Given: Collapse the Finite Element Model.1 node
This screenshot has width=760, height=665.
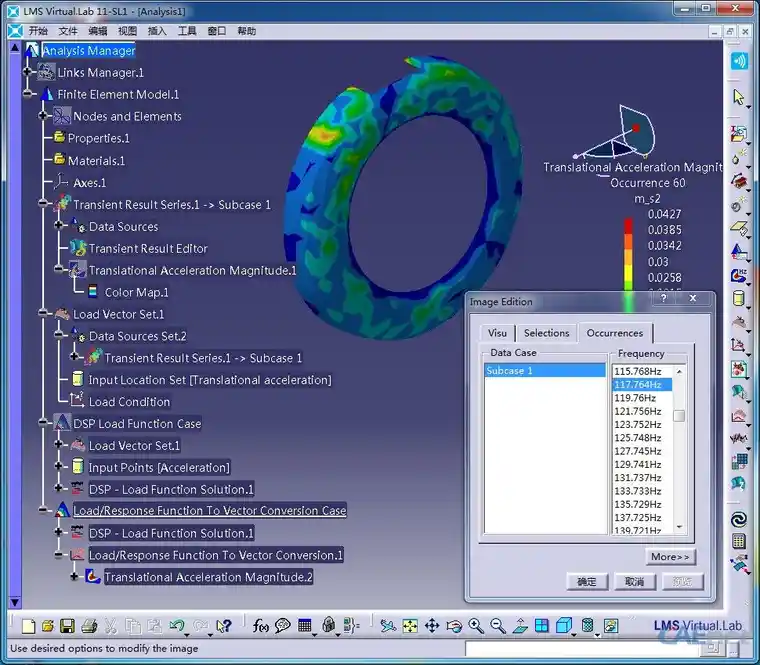Looking at the screenshot, I should pyautogui.click(x=28, y=94).
